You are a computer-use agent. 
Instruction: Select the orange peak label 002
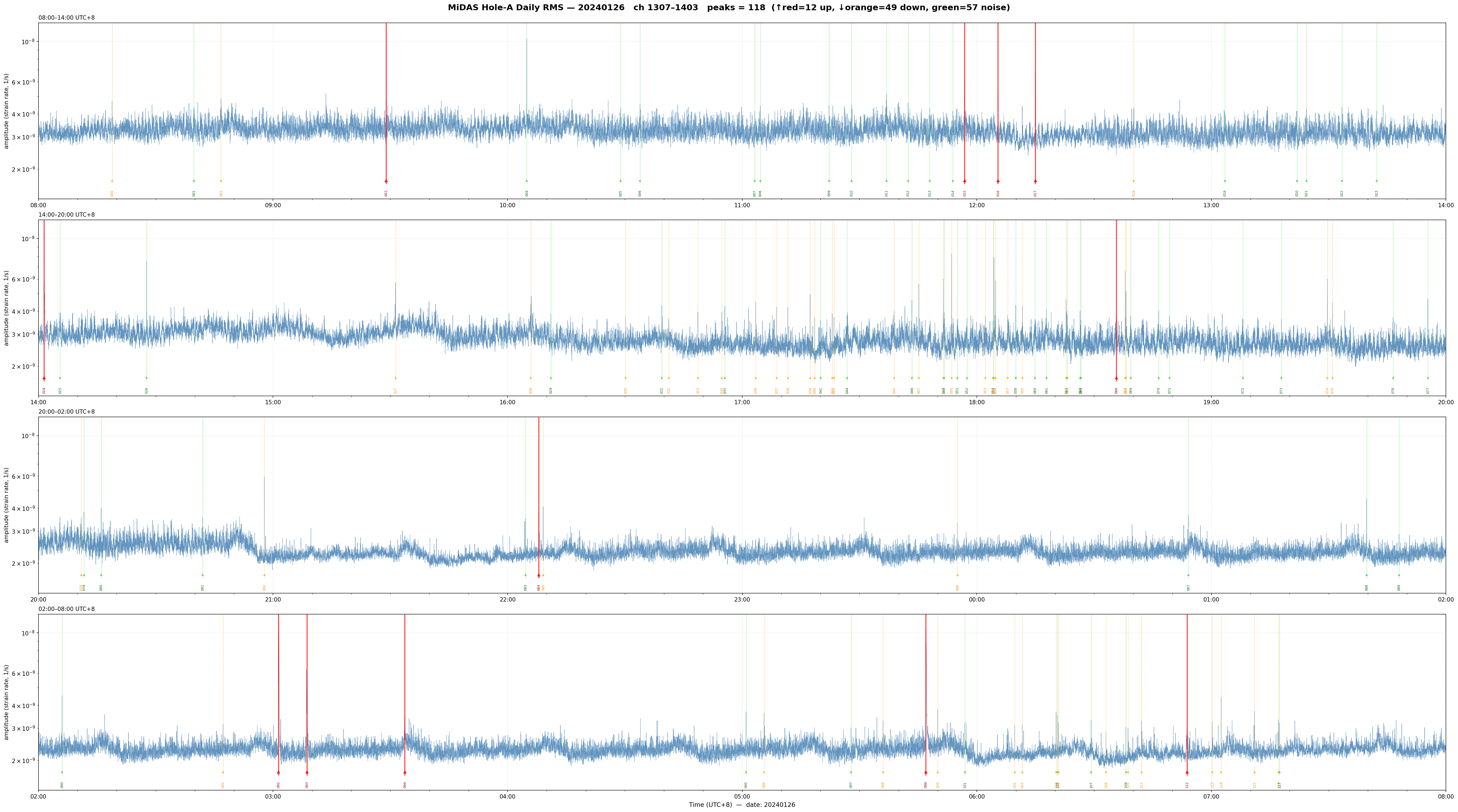coord(221,194)
